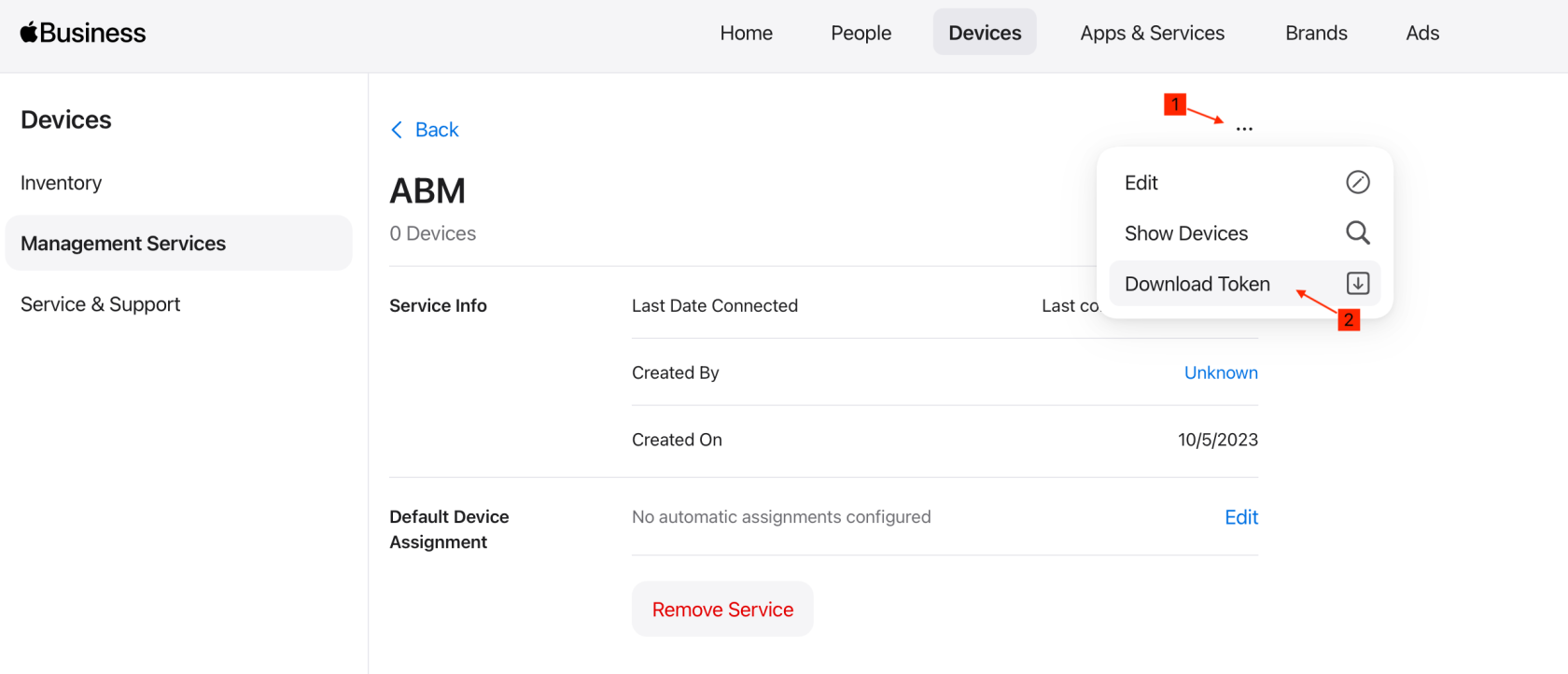Image resolution: width=1568 pixels, height=674 pixels.
Task: Switch to the People tab
Action: 861,33
